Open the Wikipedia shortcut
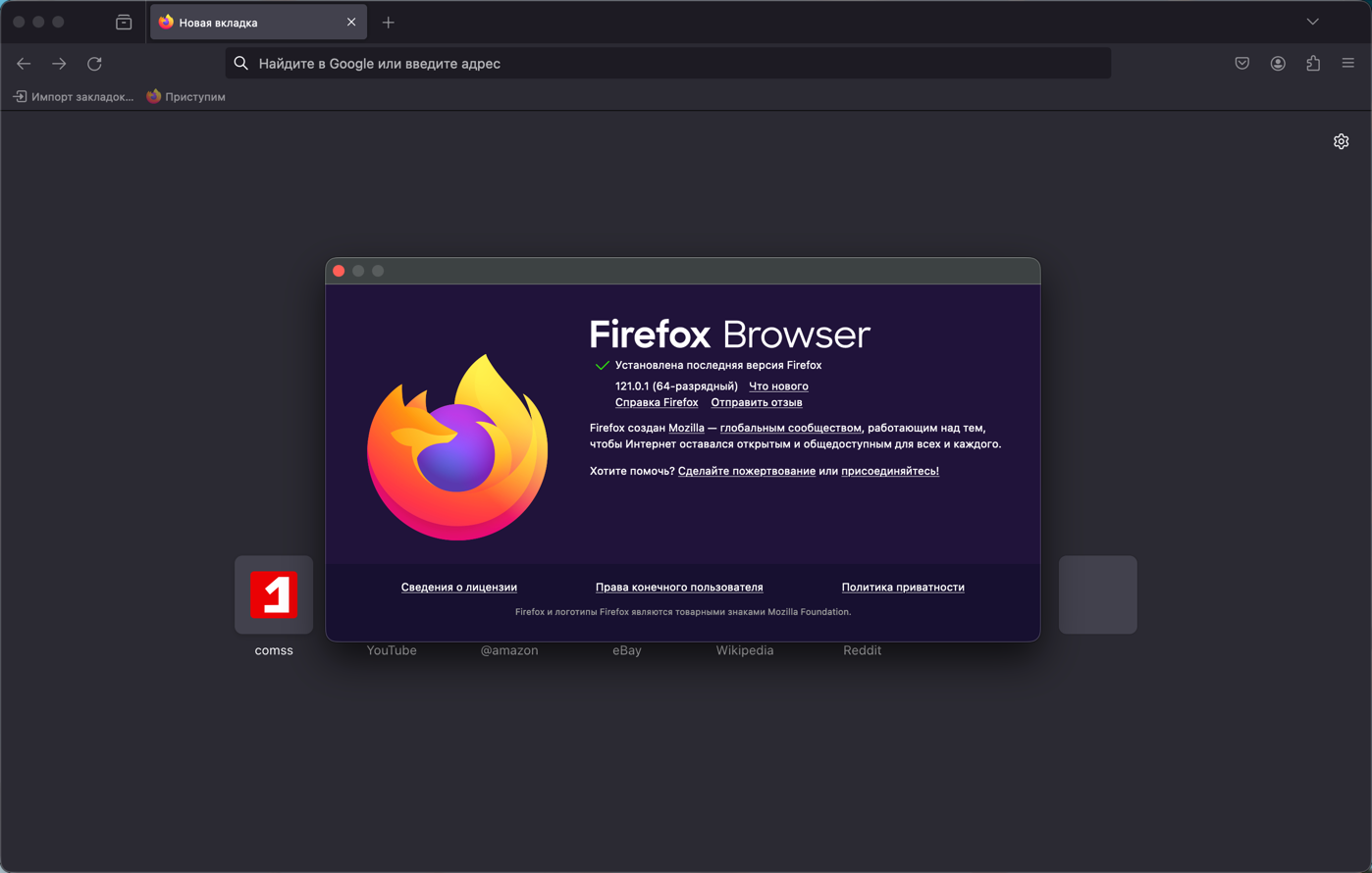Image resolution: width=1372 pixels, height=873 pixels. pyautogui.click(x=745, y=650)
